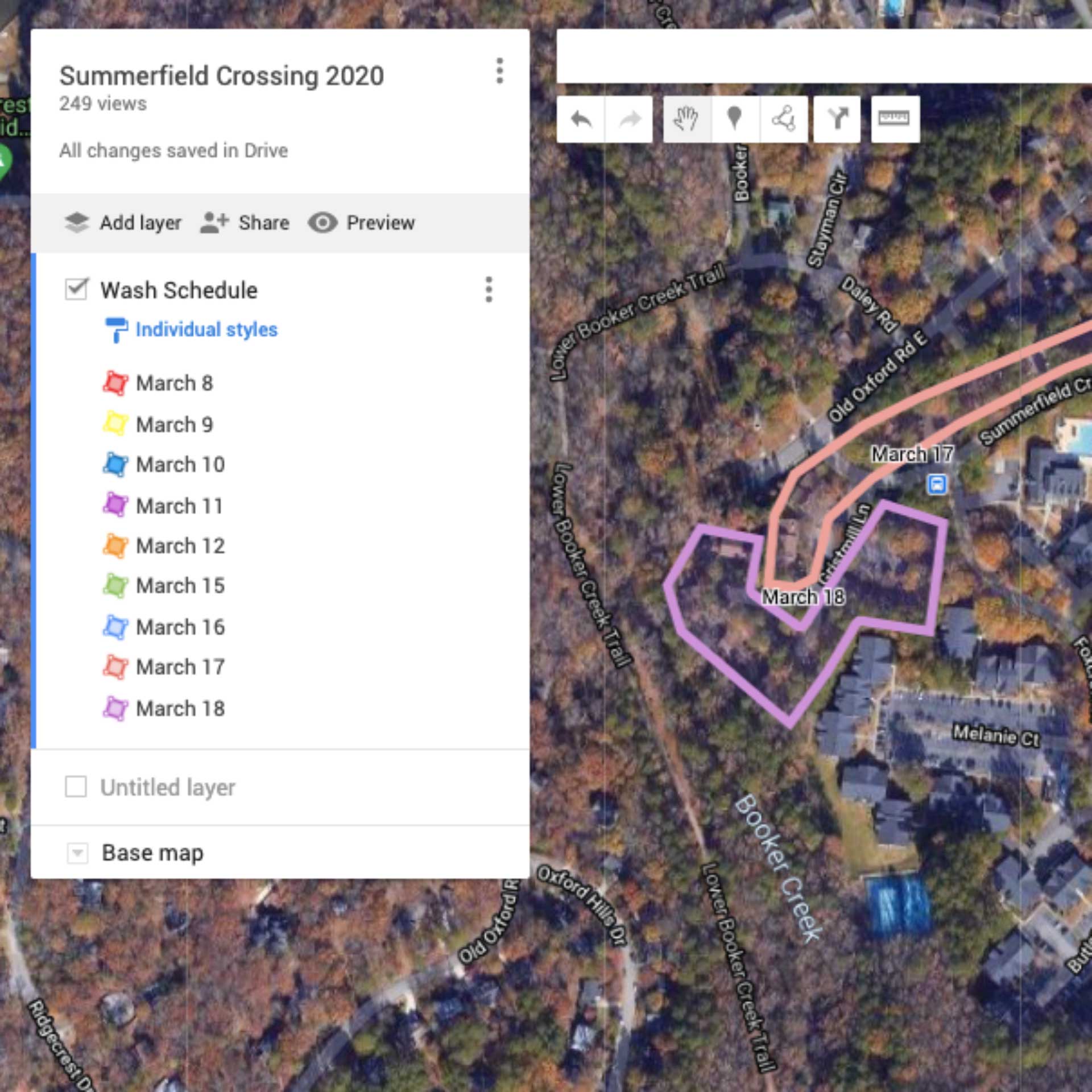Click the red March 8 polygon icon
The image size is (1092, 1092).
[x=115, y=383]
